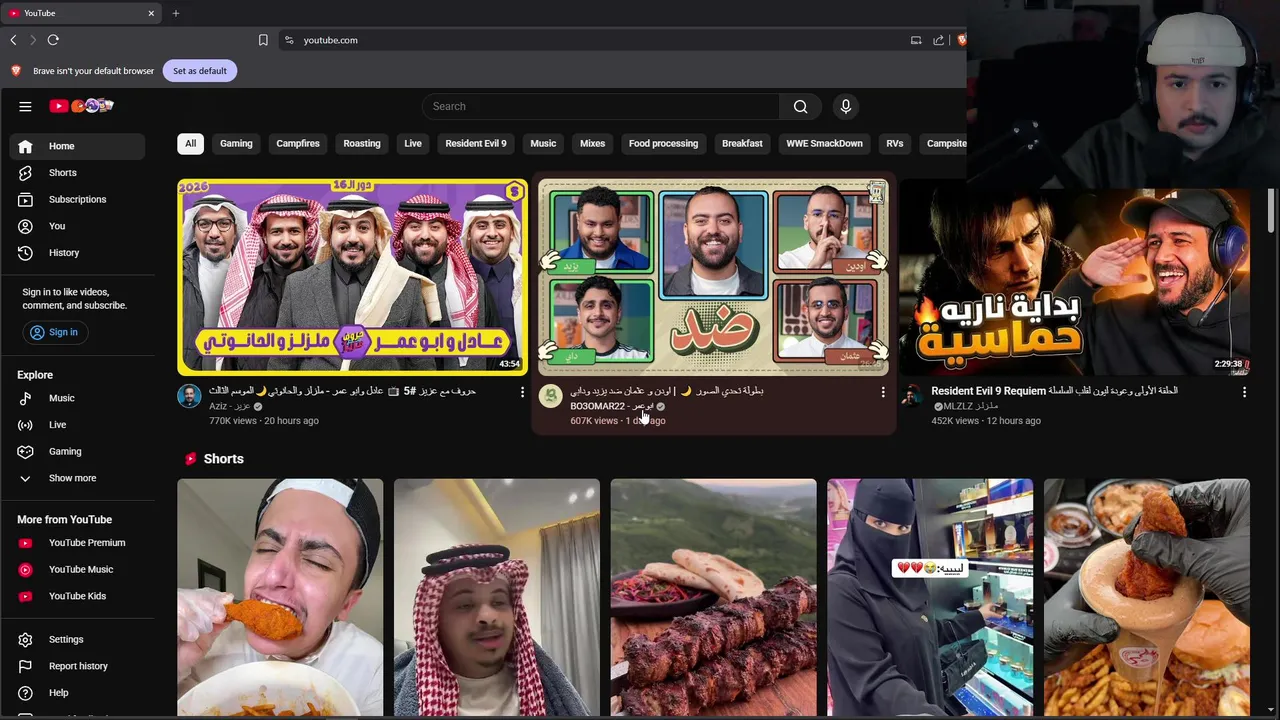Click the Sign in button
This screenshot has height=720, width=1280.
[54, 332]
